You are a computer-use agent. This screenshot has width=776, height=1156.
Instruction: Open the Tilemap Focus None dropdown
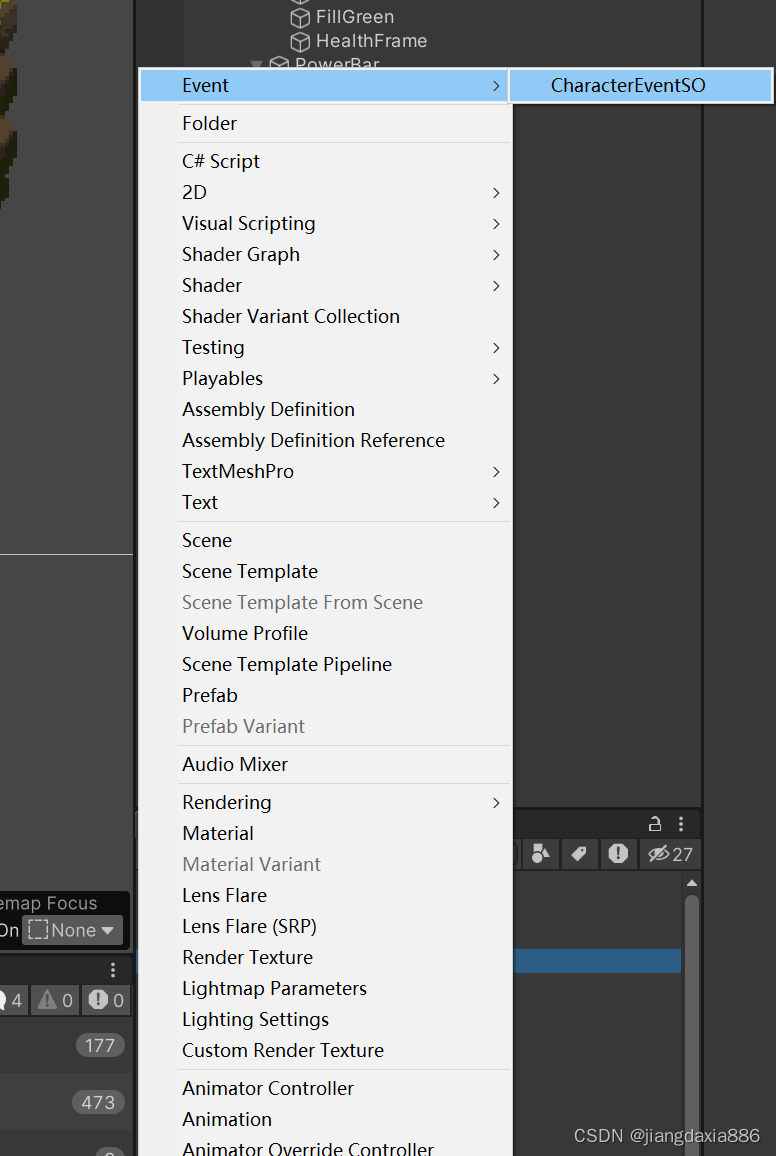(x=72, y=930)
